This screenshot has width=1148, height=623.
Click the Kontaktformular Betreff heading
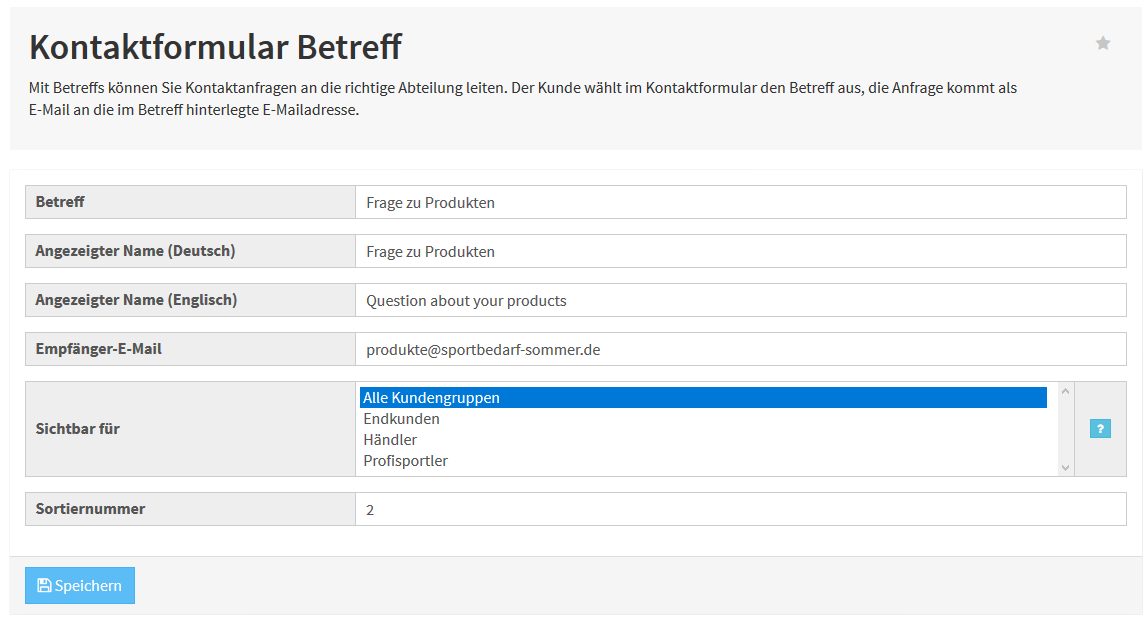coord(215,46)
